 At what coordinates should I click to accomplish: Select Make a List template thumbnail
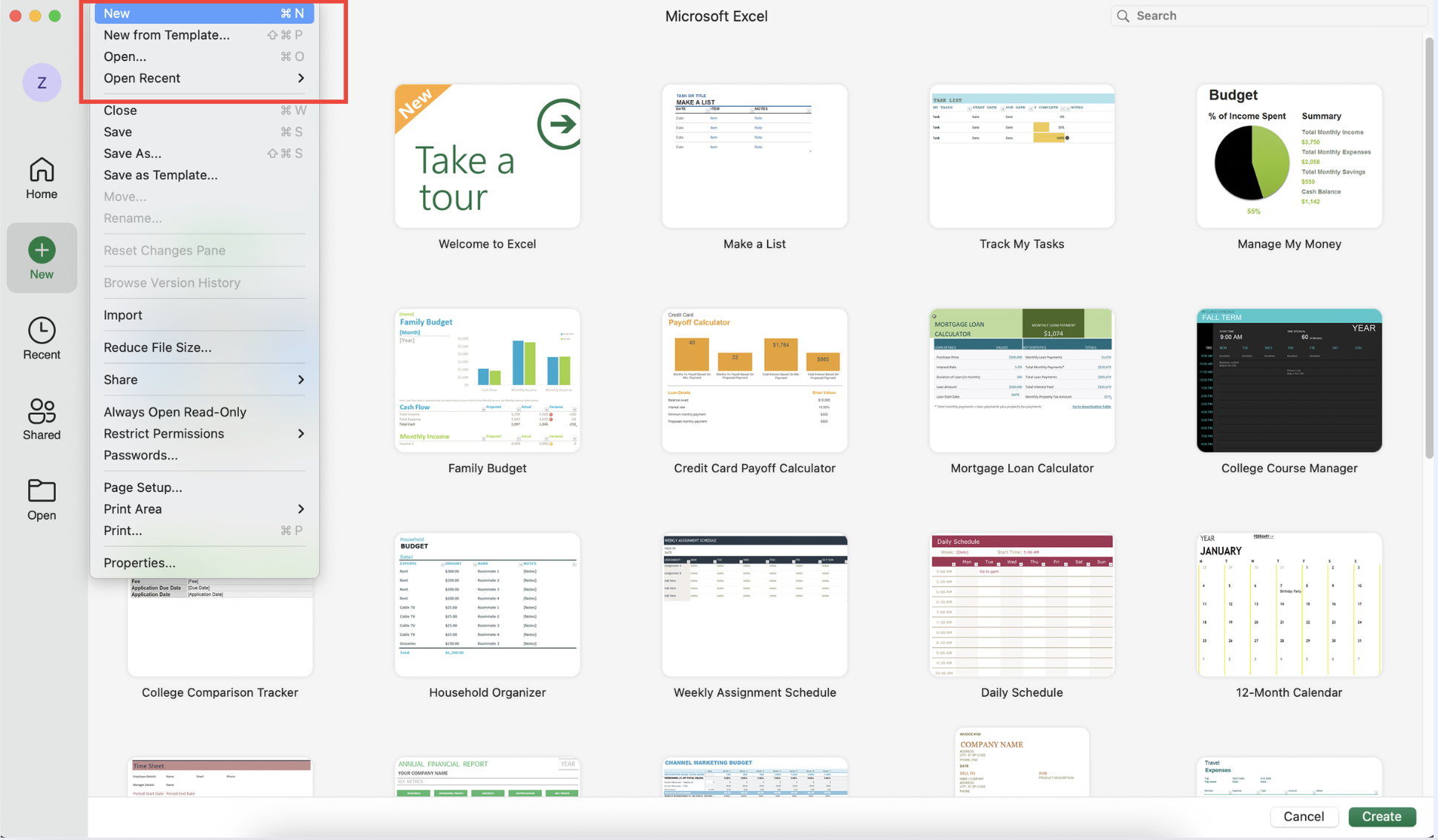point(755,156)
